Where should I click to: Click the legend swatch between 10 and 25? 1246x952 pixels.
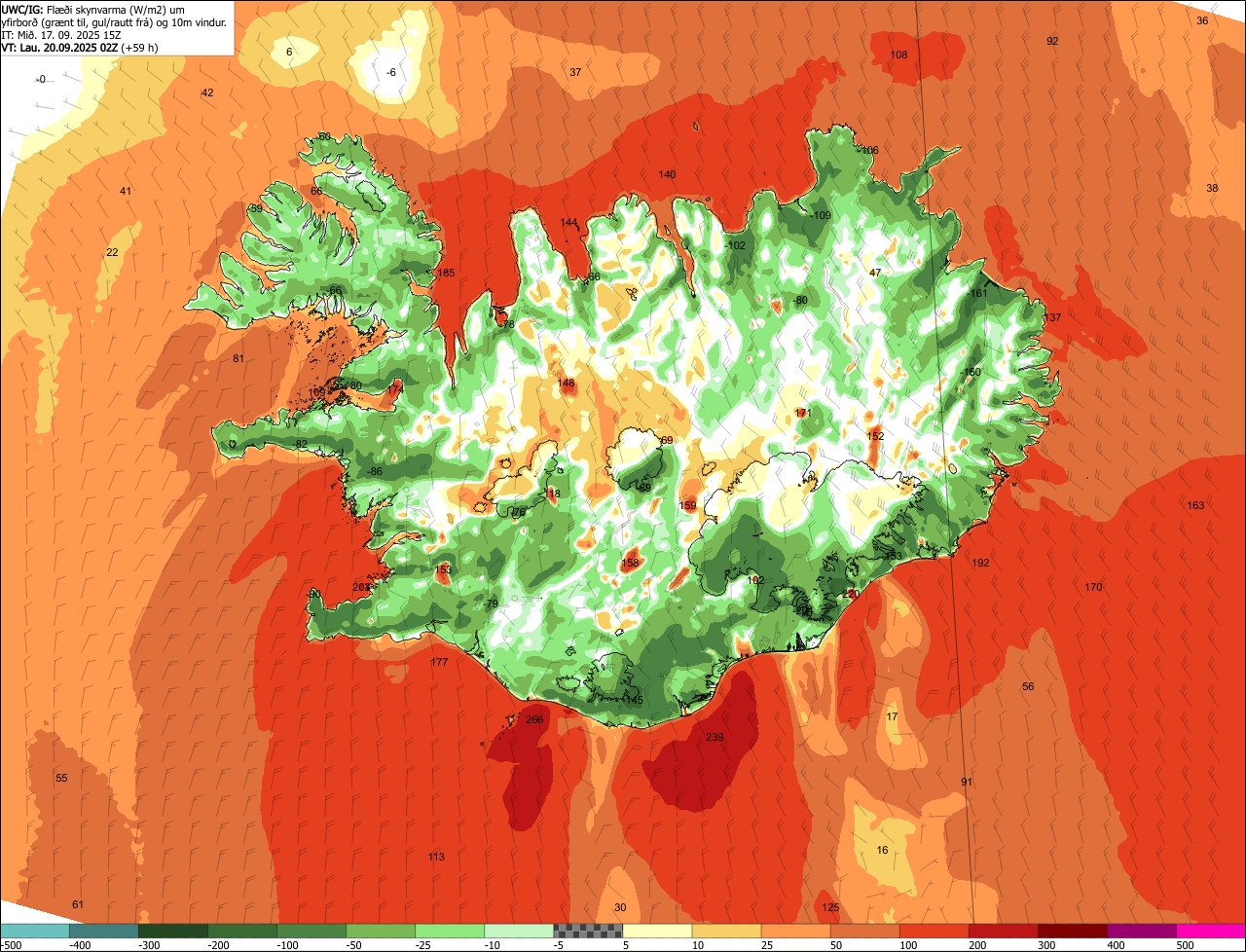(x=726, y=931)
